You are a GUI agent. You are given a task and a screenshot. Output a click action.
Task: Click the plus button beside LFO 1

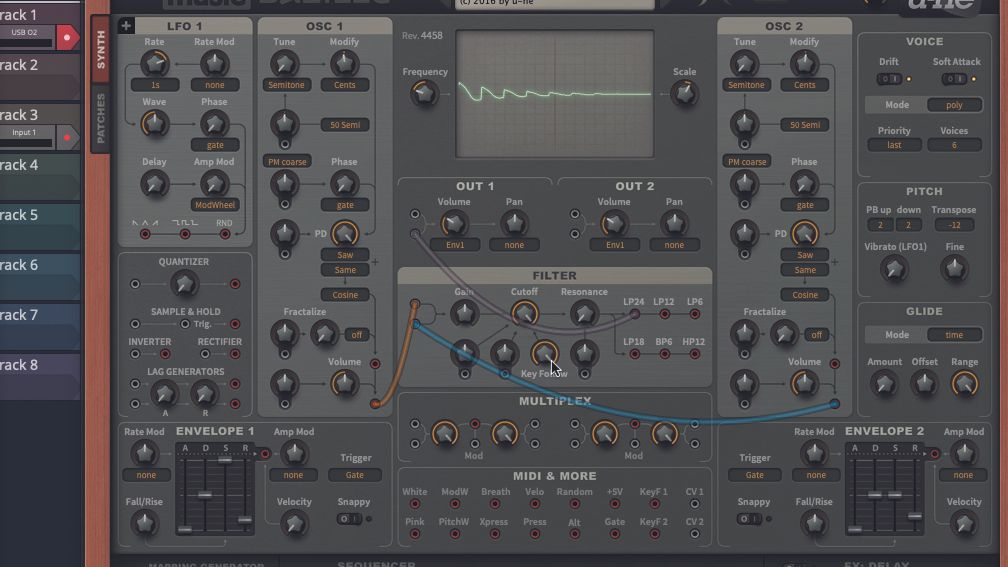coord(126,26)
